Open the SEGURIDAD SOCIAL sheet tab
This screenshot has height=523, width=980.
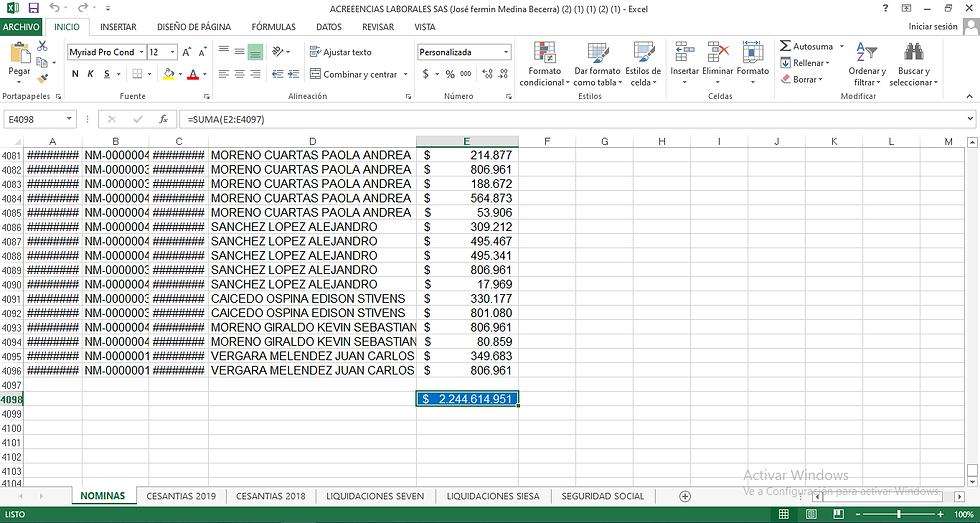click(602, 496)
